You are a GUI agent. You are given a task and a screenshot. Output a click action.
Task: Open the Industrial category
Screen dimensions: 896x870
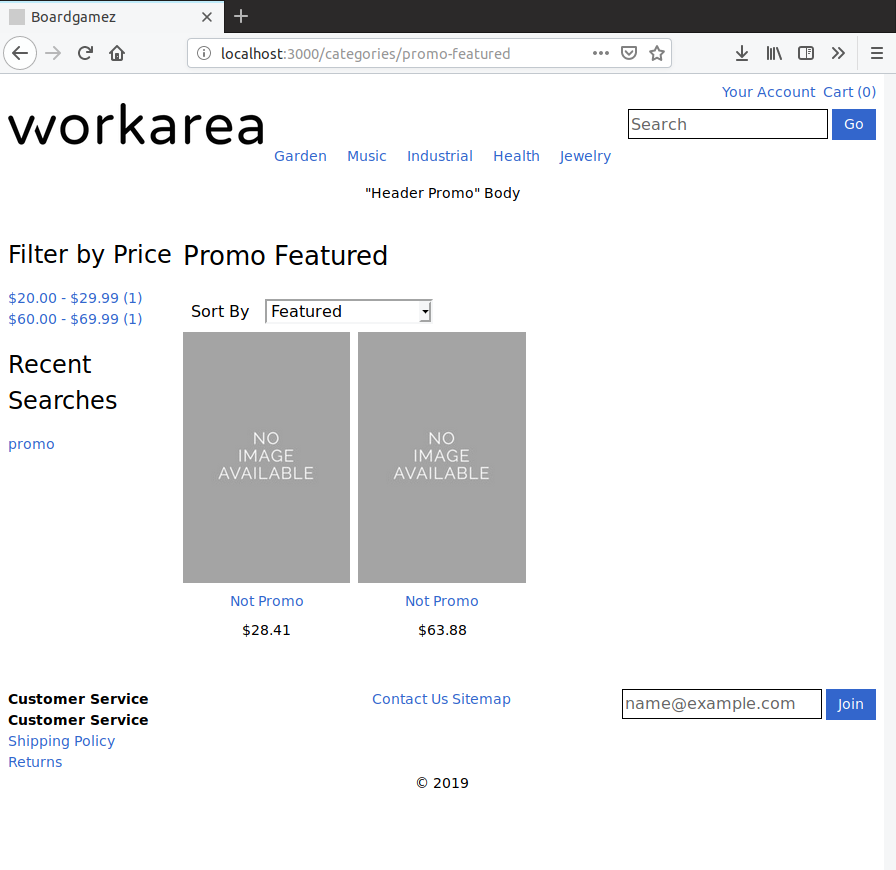pyautogui.click(x=439, y=156)
